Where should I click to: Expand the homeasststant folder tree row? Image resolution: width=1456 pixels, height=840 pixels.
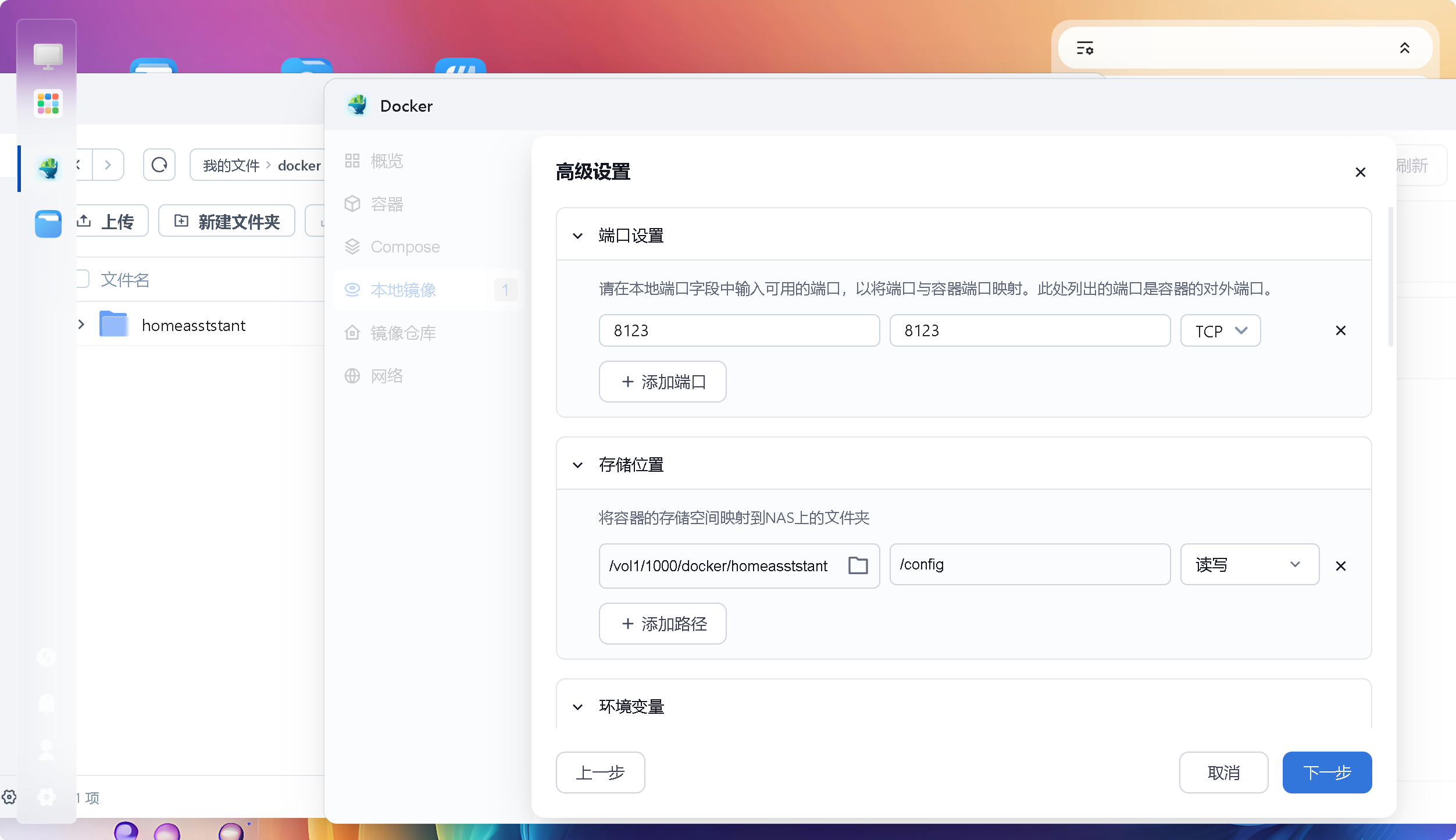tap(81, 325)
